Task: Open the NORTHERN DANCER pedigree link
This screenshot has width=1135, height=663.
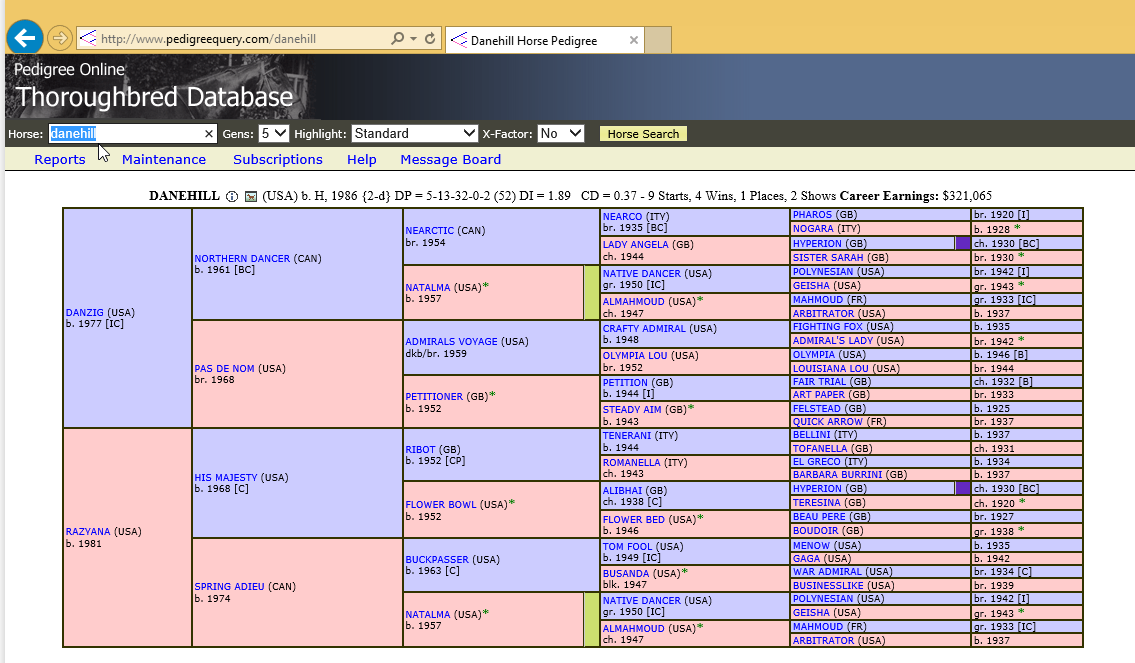Action: (242, 259)
